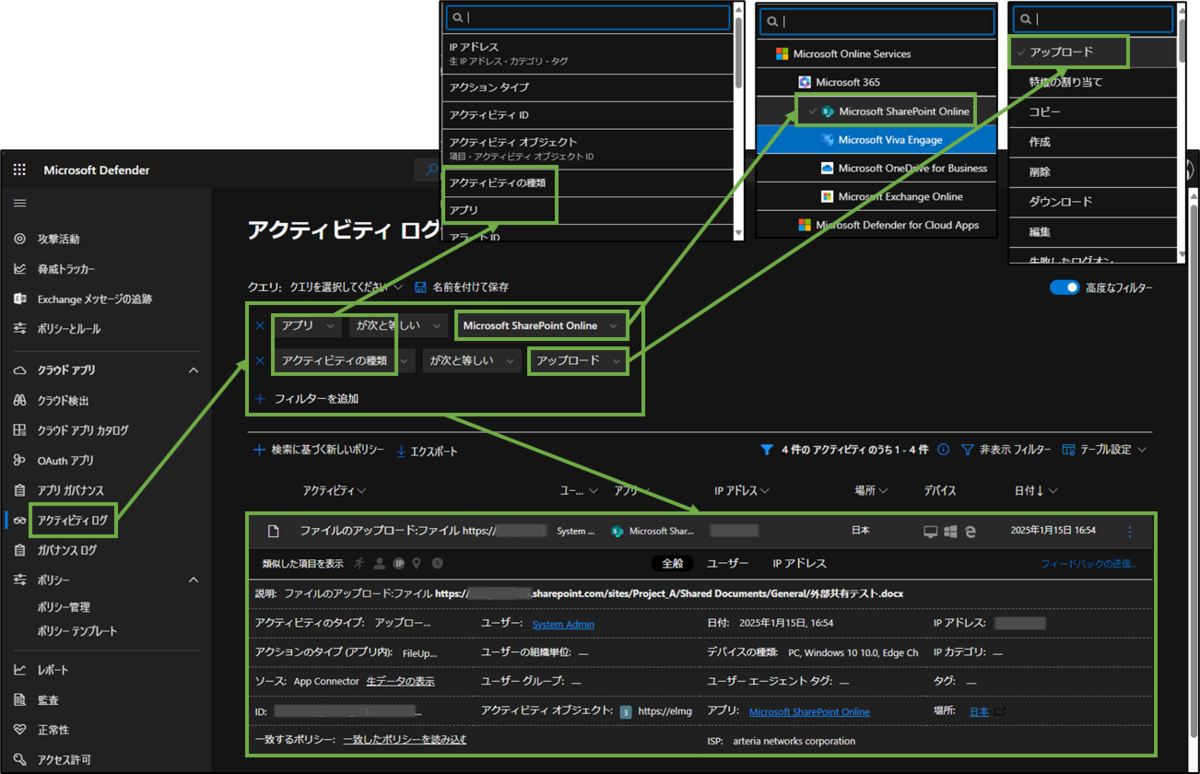Open the System Admin user link

[563, 624]
